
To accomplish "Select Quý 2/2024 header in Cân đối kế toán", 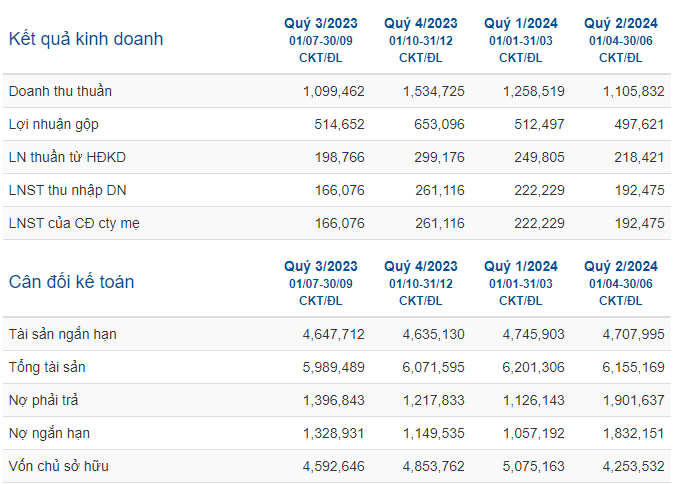I will (621, 266).
